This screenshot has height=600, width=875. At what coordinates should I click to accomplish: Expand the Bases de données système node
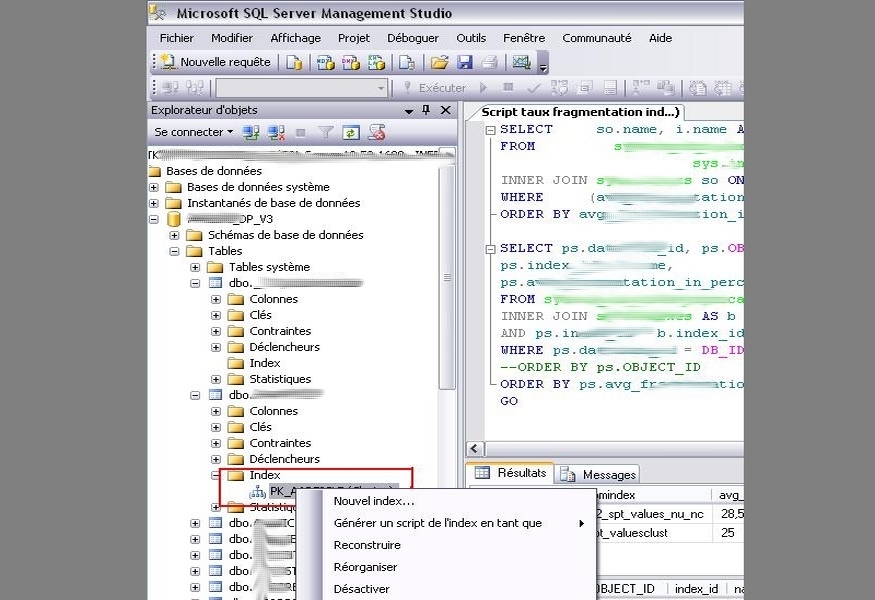tap(153, 187)
